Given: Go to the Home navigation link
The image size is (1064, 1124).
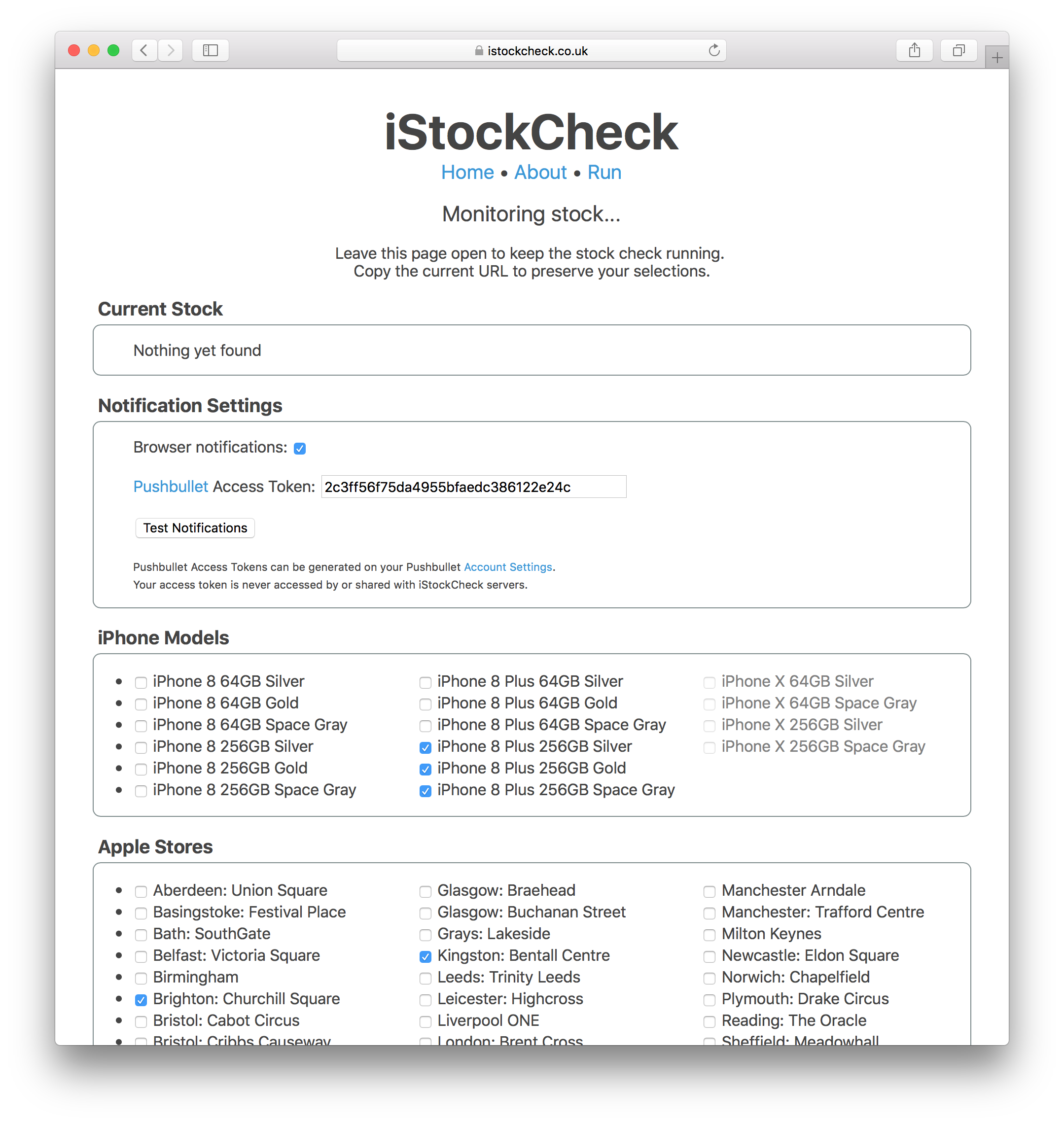Looking at the screenshot, I should [x=467, y=173].
